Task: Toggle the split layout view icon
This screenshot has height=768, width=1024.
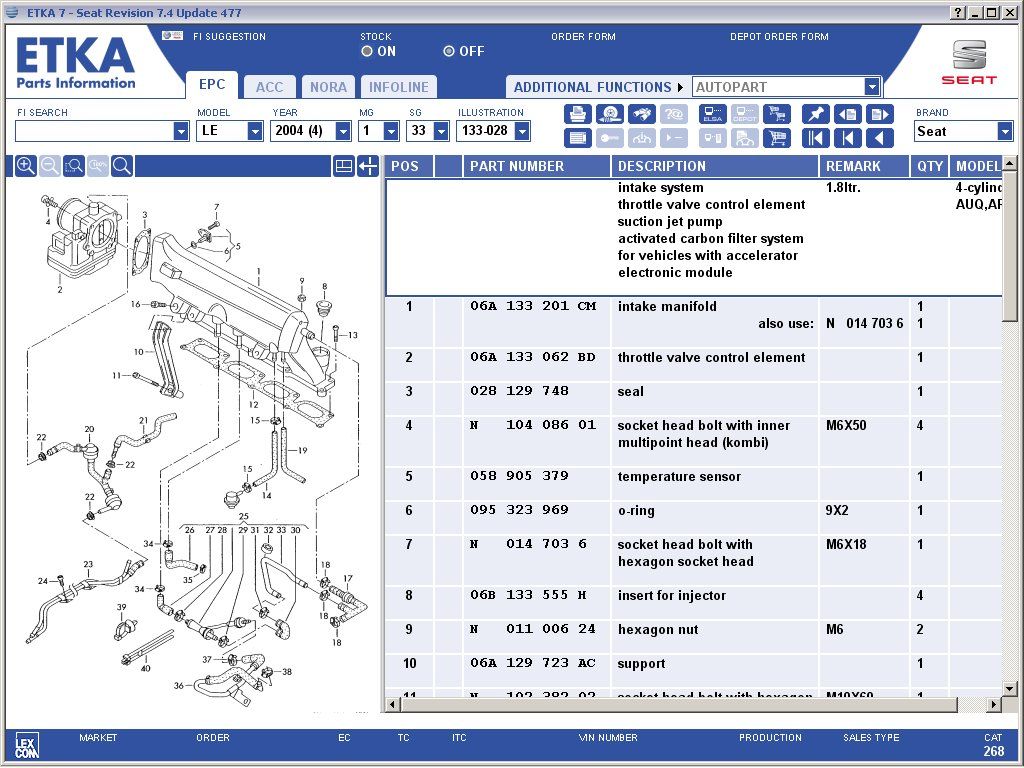Action: (344, 166)
